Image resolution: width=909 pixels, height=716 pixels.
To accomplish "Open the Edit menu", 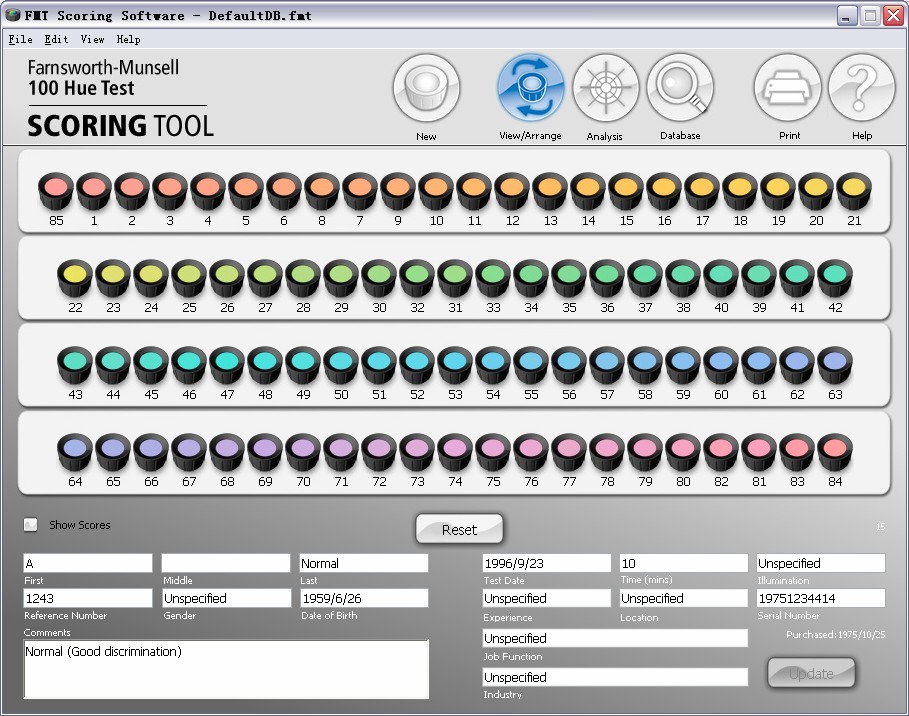I will [x=56, y=40].
